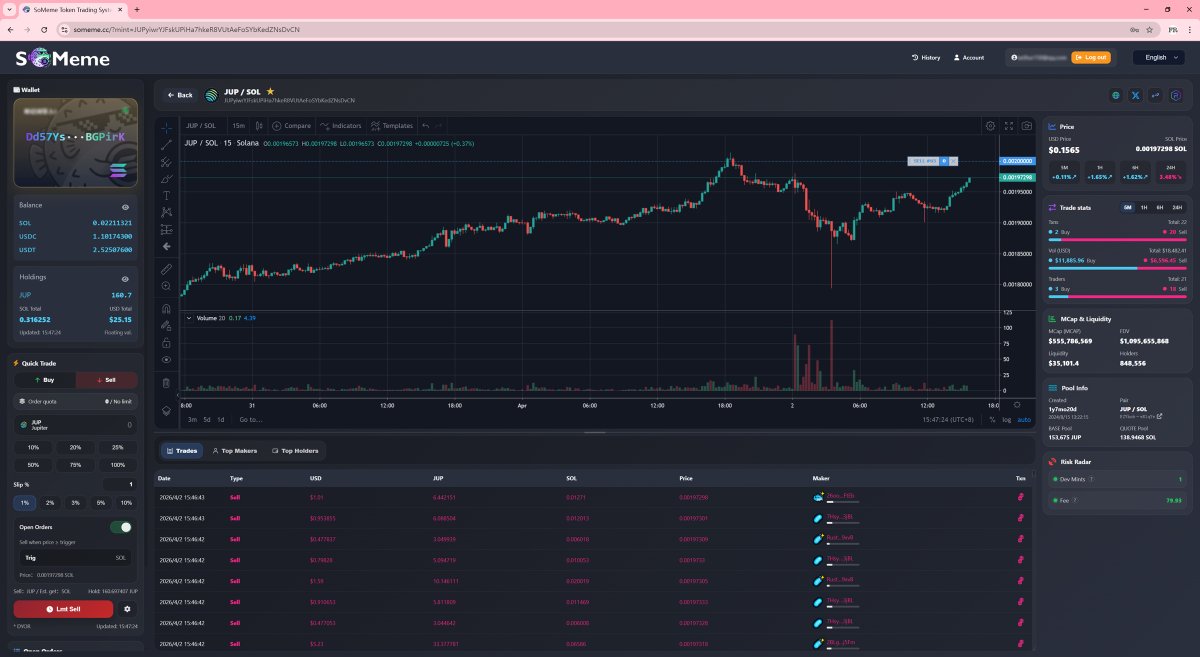Toggle hide all drawings eye tool

(166, 359)
